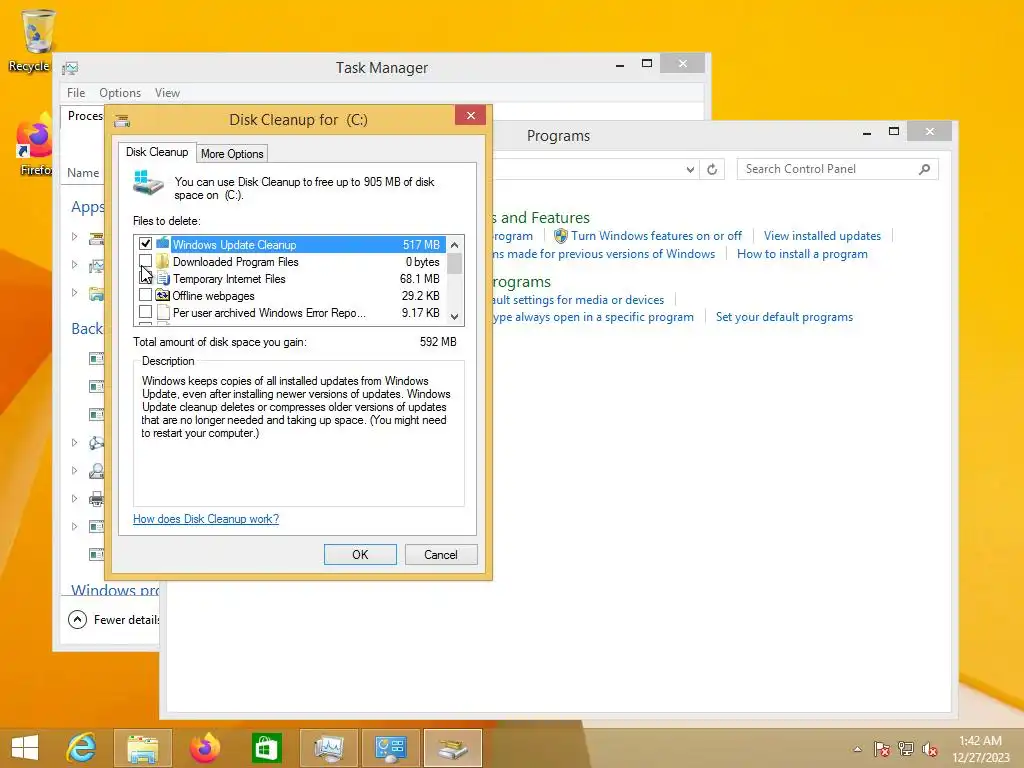Open File Explorer from the taskbar
The height and width of the screenshot is (768, 1024).
coord(143,748)
